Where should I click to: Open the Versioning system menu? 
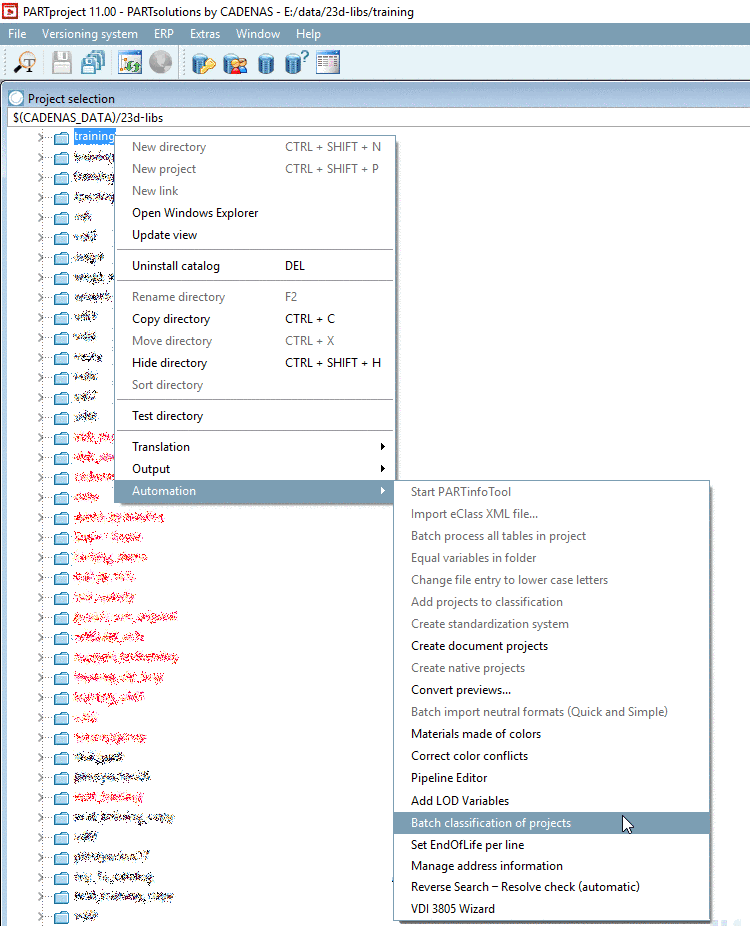90,34
